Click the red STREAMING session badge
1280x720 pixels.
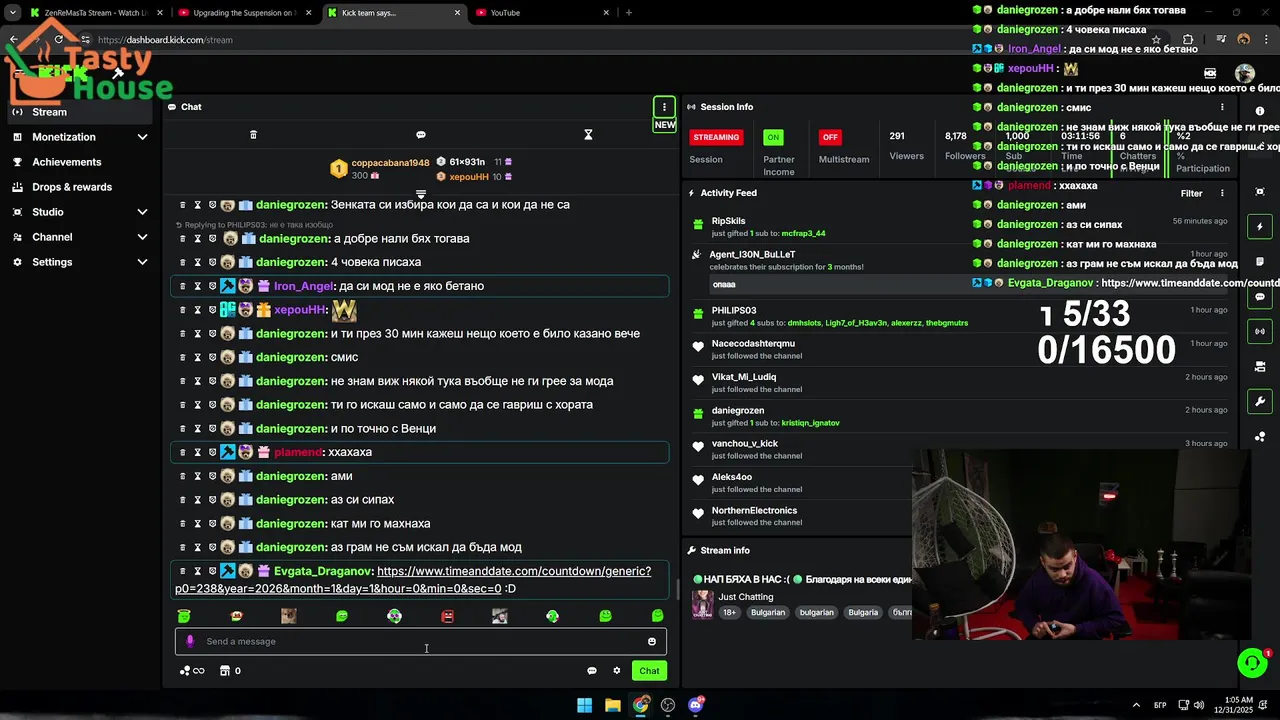pyautogui.click(x=716, y=137)
